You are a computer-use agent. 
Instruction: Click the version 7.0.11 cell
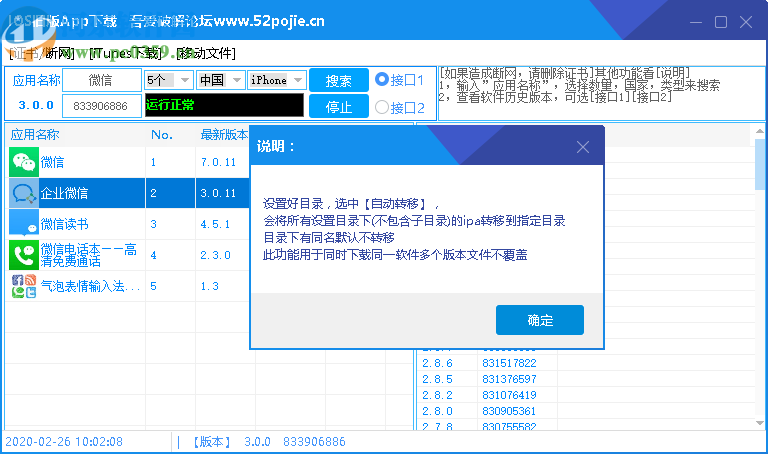point(218,162)
